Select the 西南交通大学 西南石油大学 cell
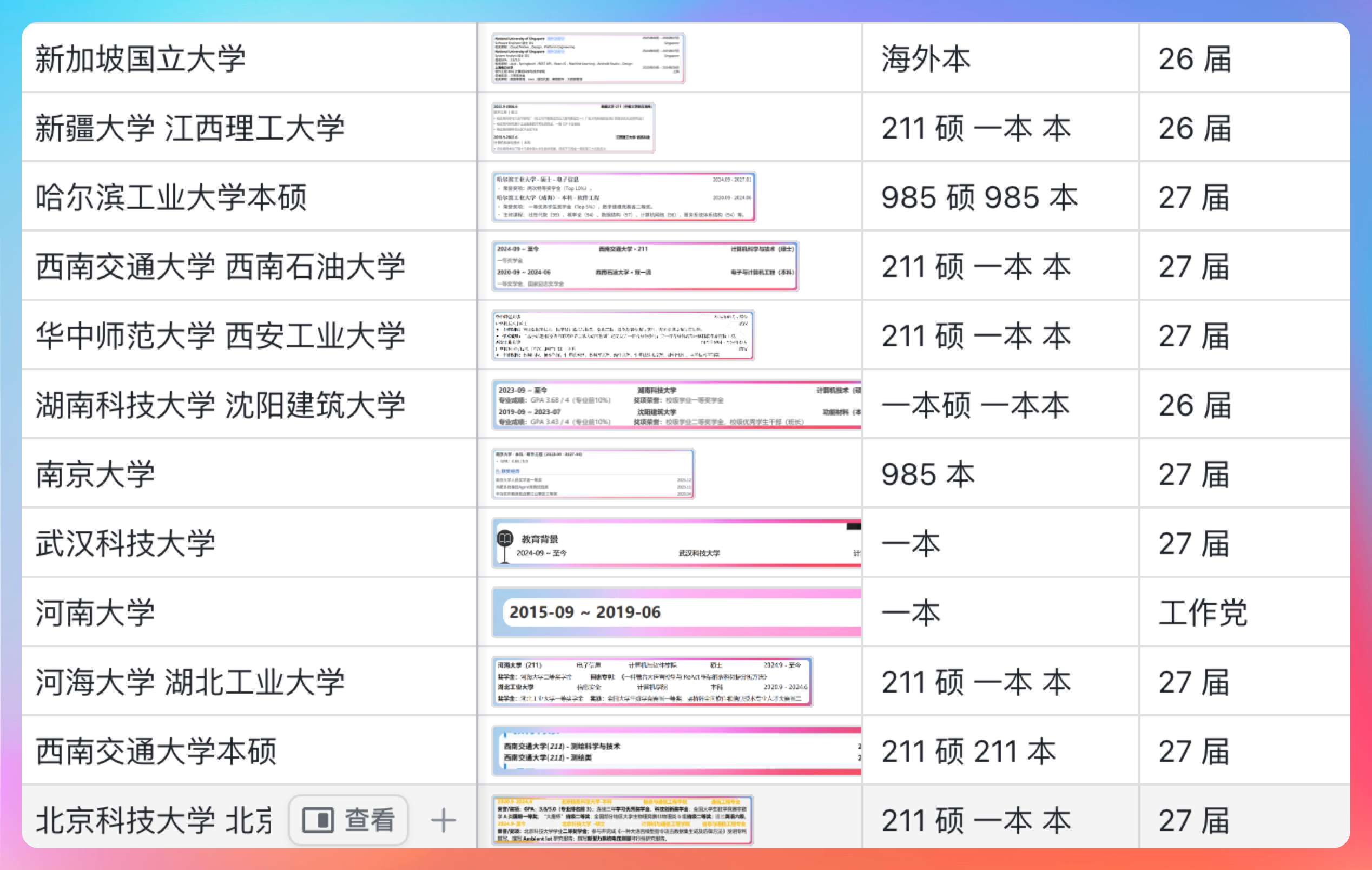The width and height of the screenshot is (1372, 870). pyautogui.click(x=220, y=266)
